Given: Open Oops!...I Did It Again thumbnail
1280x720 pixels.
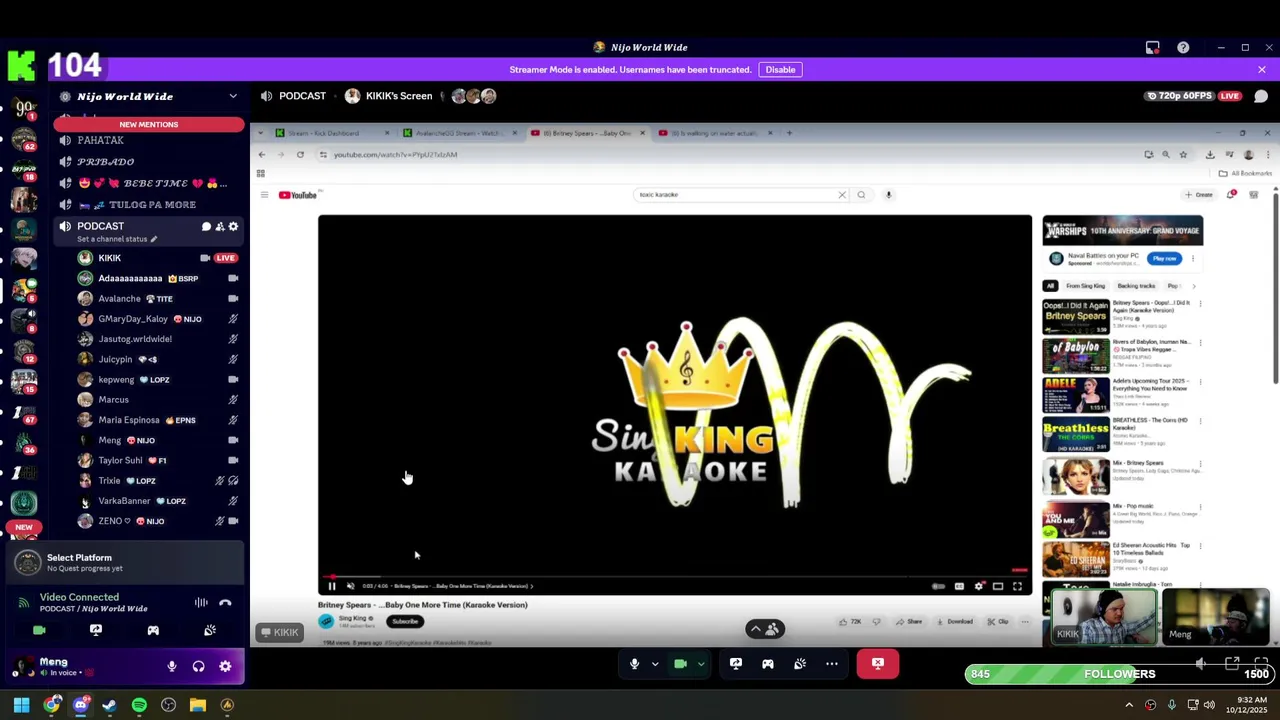Looking at the screenshot, I should pos(1076,316).
